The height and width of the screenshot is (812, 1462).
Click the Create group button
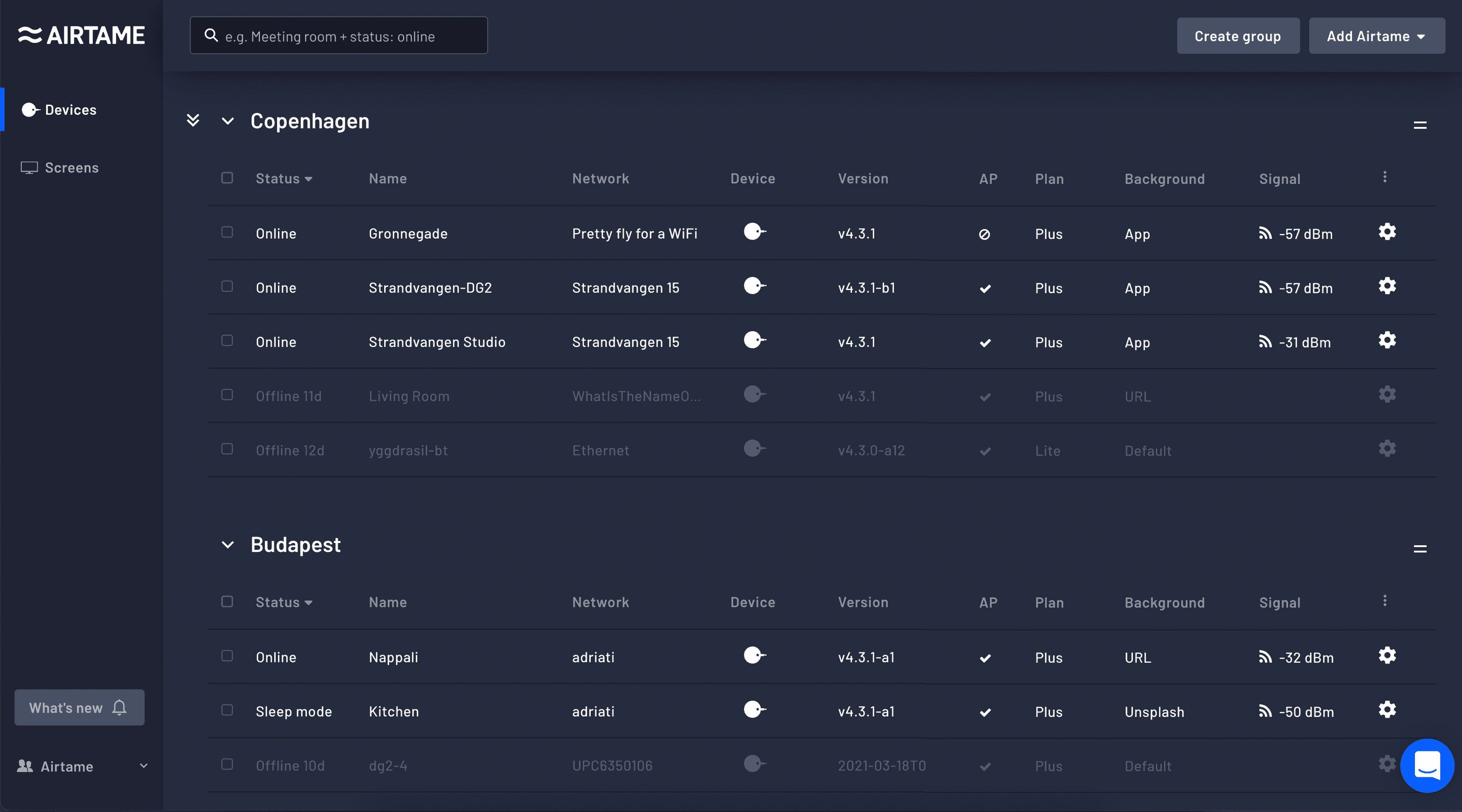1238,35
